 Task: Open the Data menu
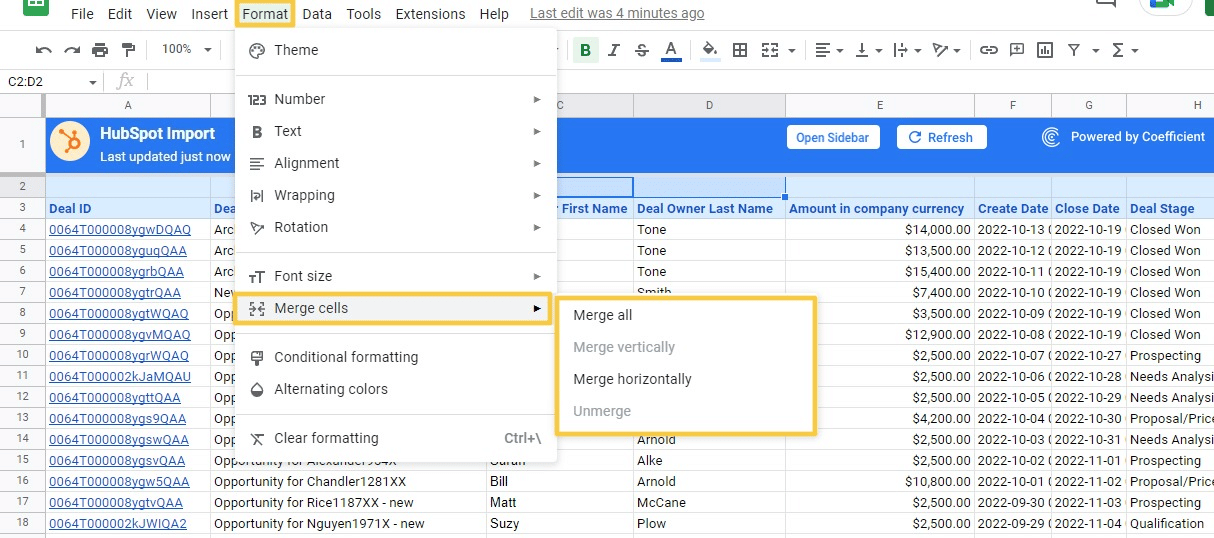[317, 14]
